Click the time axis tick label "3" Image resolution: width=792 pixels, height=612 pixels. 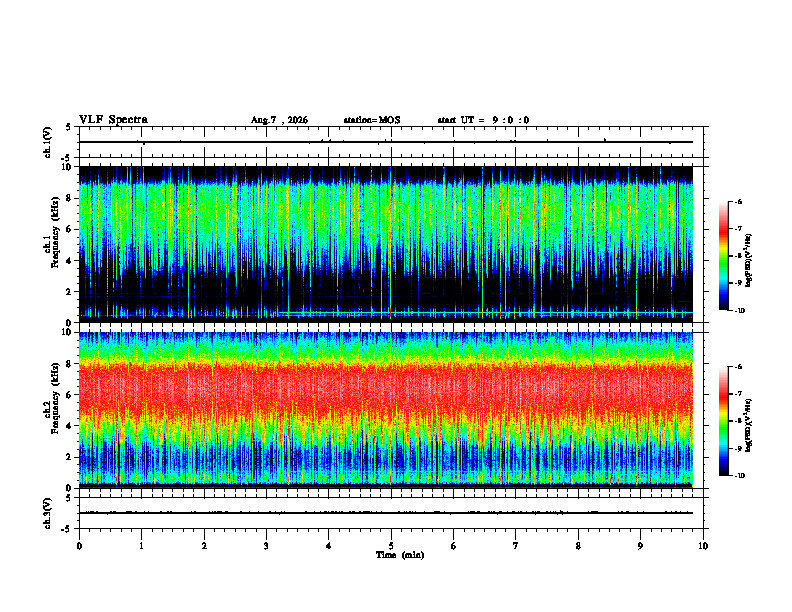(x=266, y=546)
